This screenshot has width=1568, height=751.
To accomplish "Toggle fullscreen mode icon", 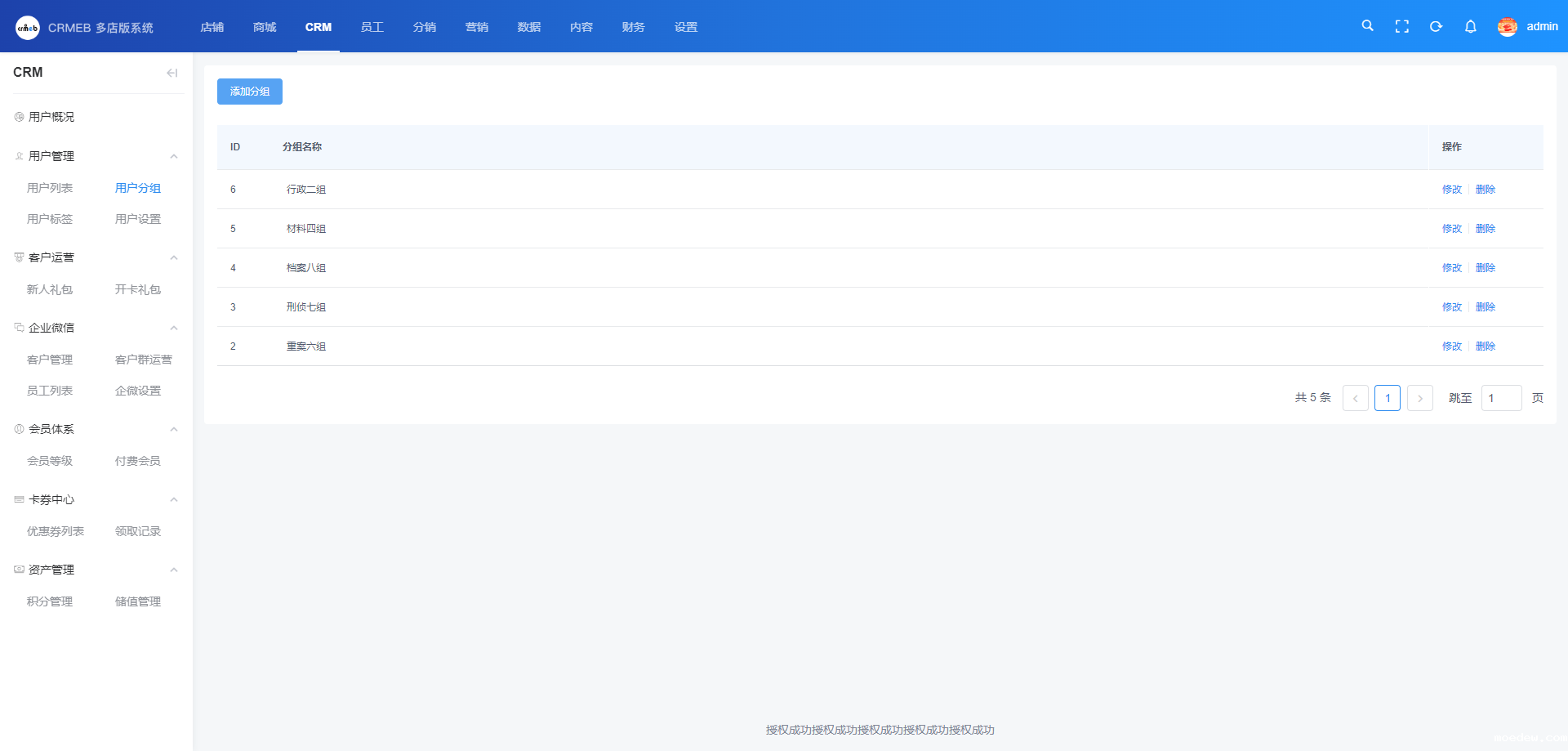I will tap(1401, 27).
